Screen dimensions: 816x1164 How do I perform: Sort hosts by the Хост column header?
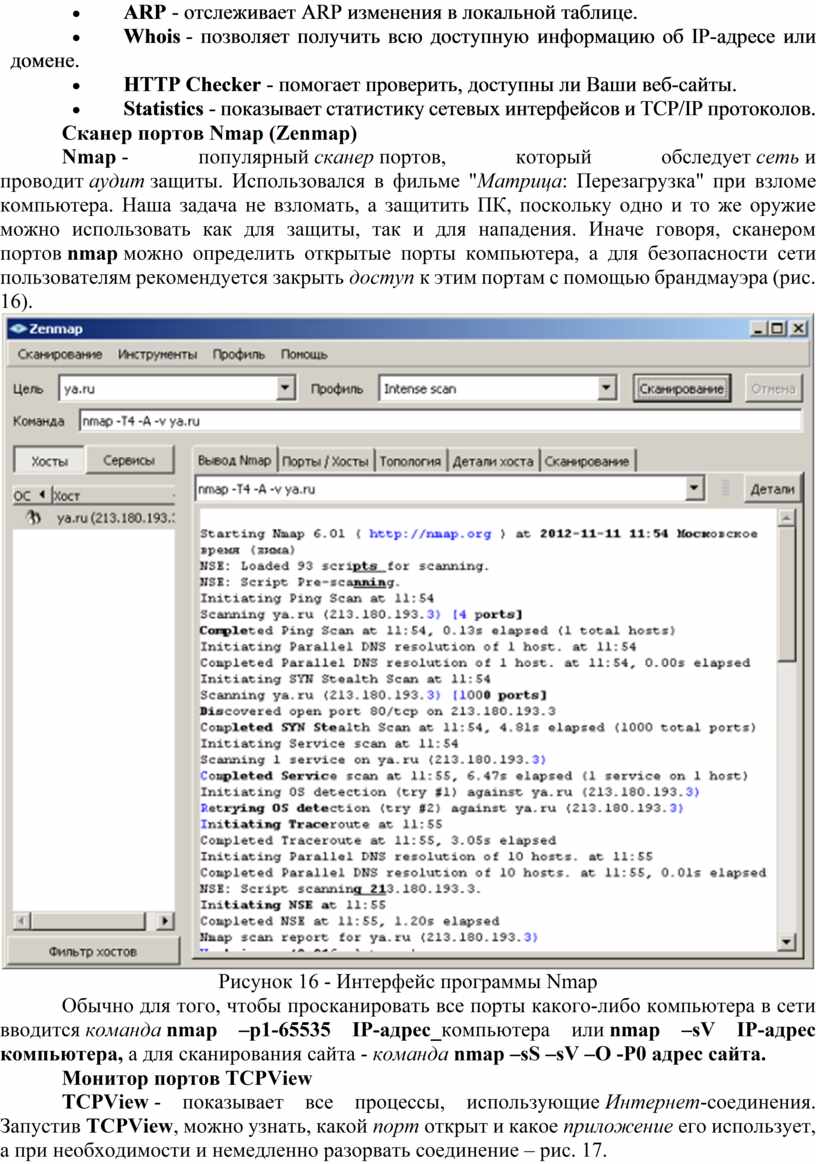111,495
